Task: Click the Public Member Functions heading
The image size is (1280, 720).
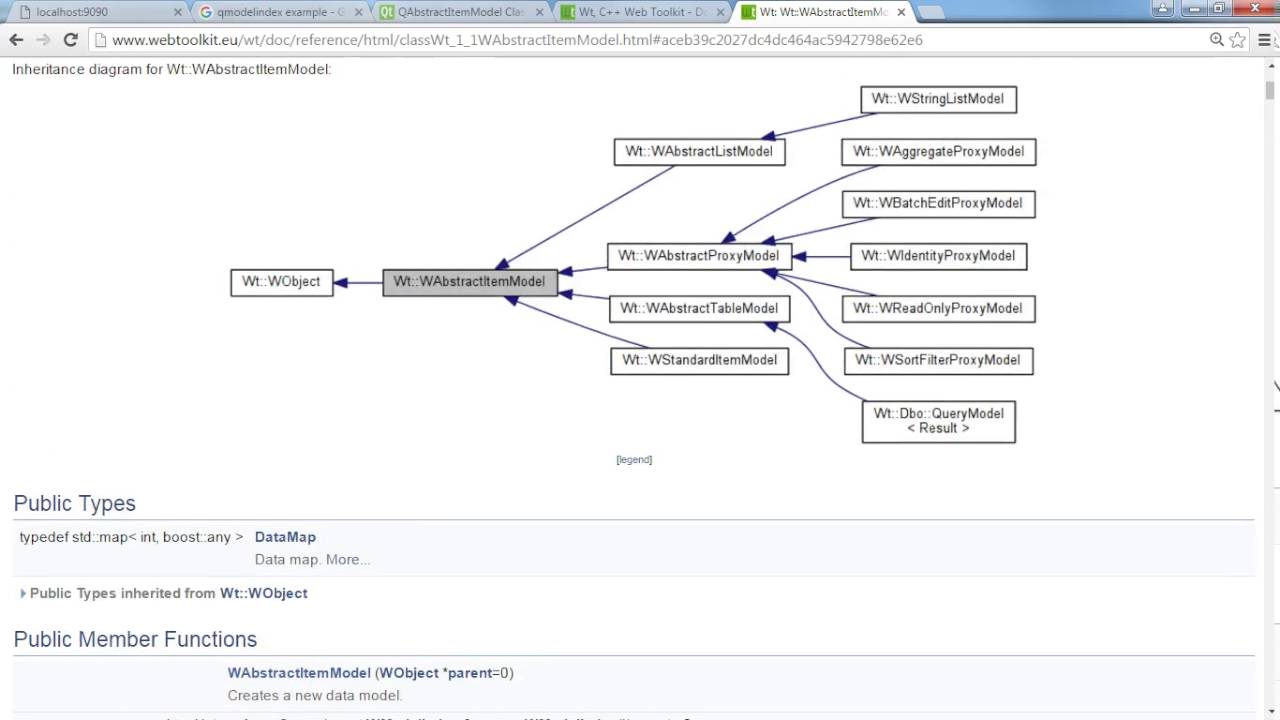Action: point(135,640)
